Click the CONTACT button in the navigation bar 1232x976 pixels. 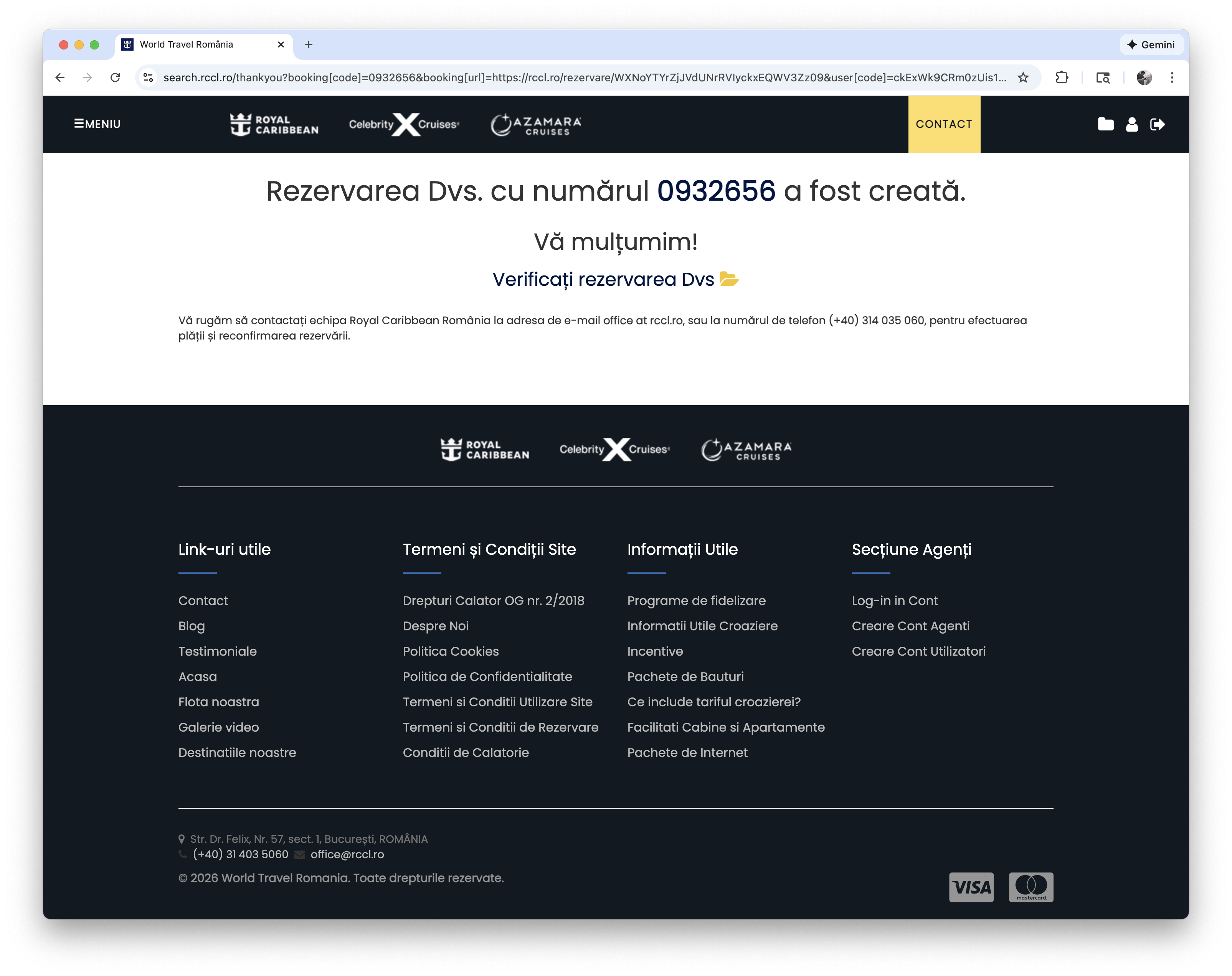(x=944, y=124)
